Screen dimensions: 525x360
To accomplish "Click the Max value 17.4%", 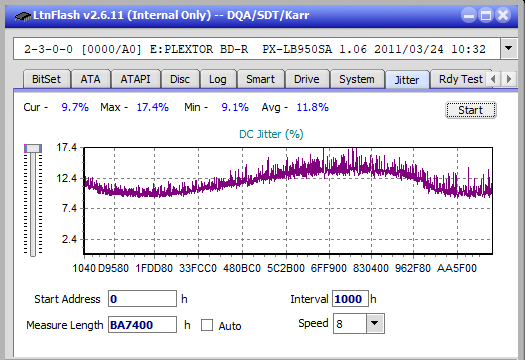I will click(152, 107).
